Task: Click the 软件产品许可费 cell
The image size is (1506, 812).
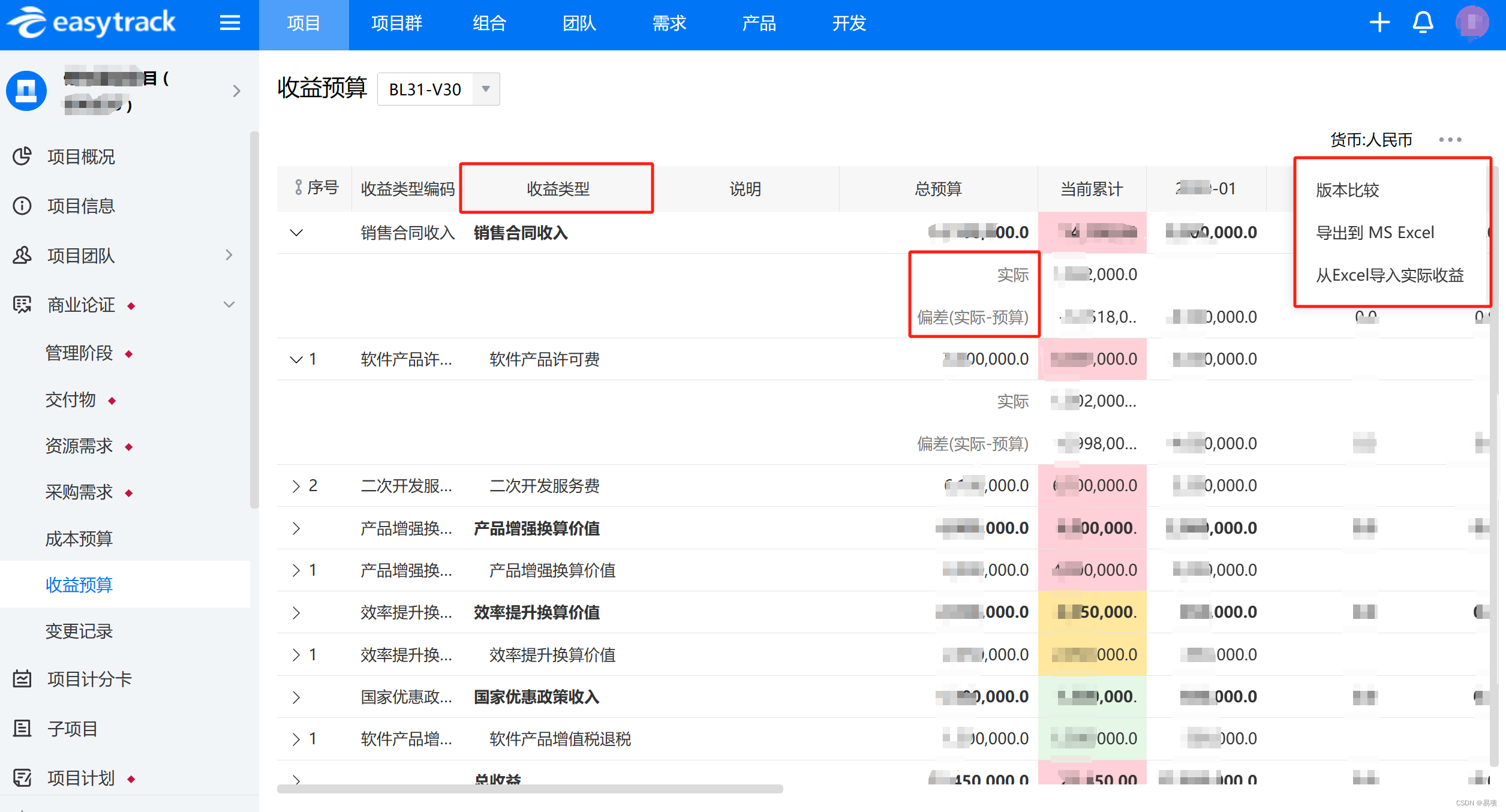Action: tap(545, 359)
